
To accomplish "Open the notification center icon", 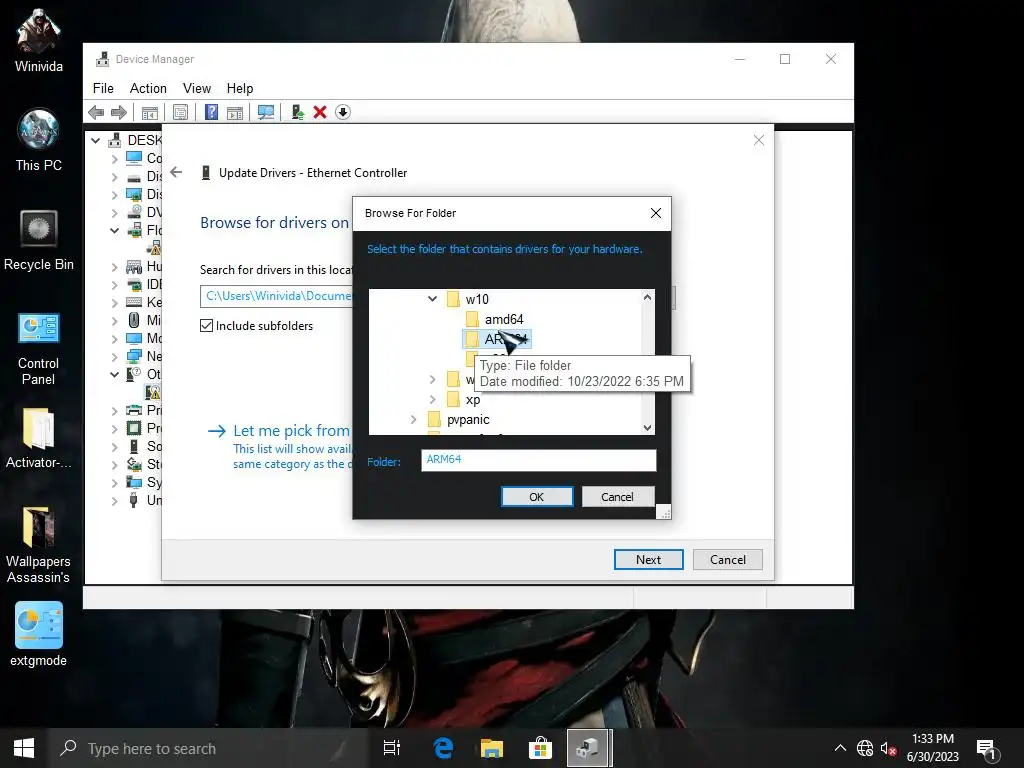I will click(x=987, y=749).
